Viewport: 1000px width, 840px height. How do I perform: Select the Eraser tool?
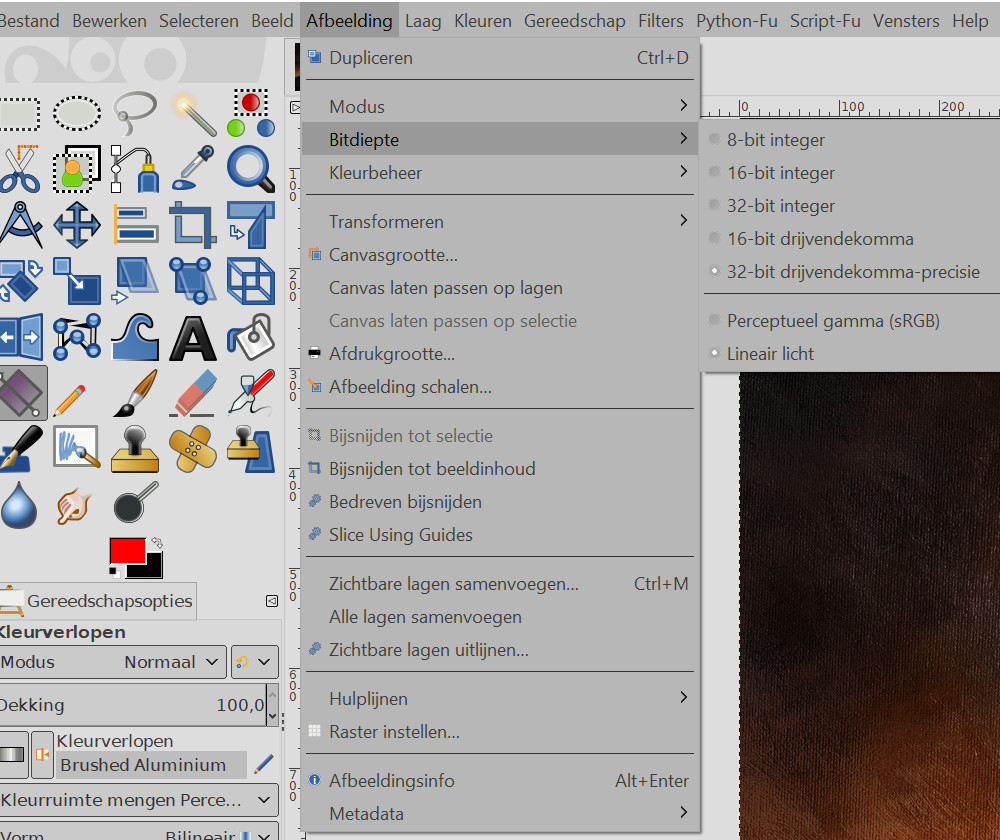coord(193,393)
